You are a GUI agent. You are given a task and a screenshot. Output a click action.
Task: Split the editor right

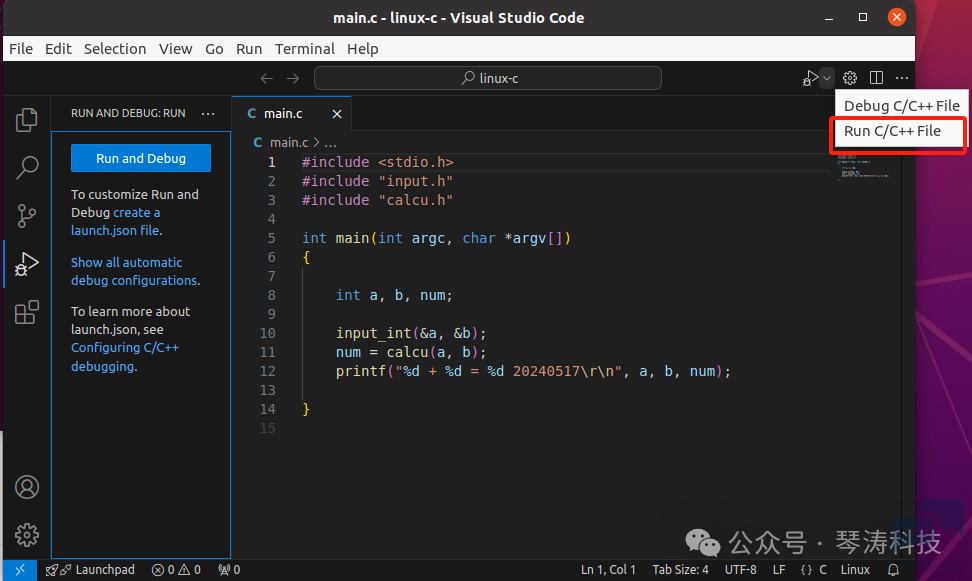[x=876, y=78]
